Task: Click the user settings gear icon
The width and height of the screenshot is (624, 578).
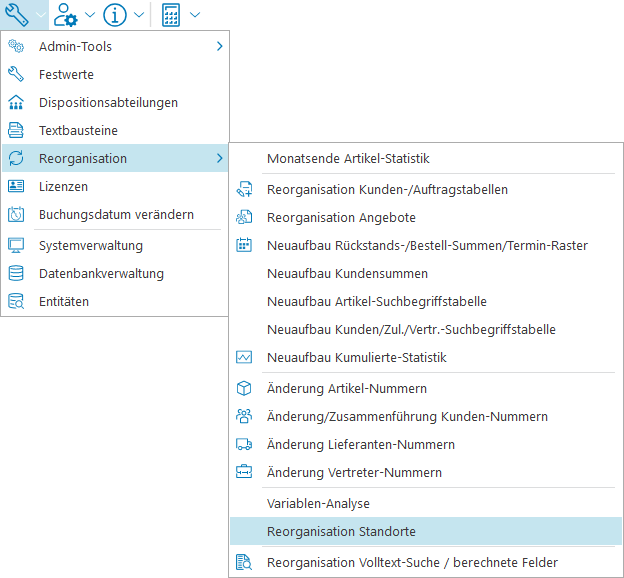Action: click(66, 15)
